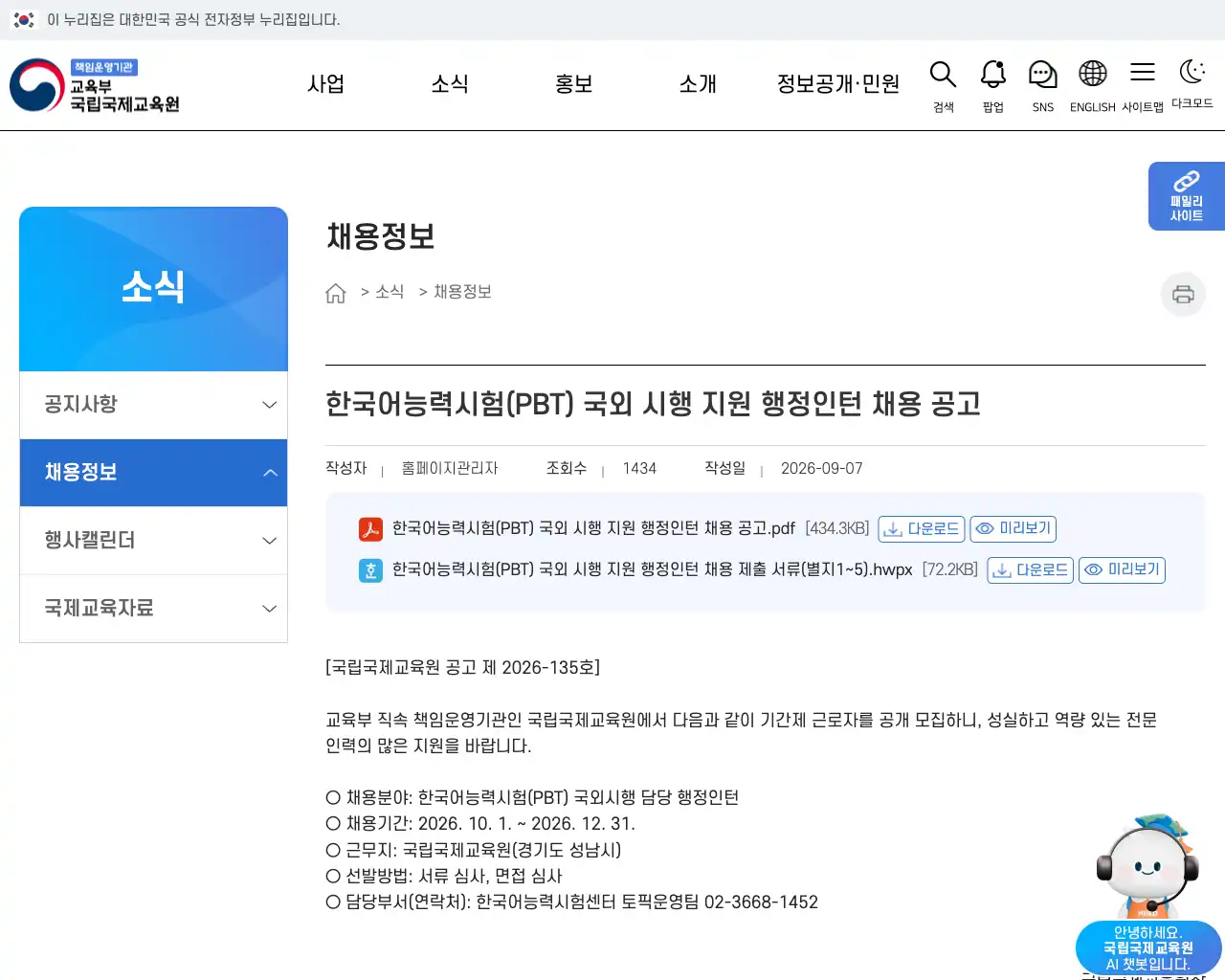Click the 채용정보 page heading
This screenshot has width=1225, height=980.
[x=381, y=236]
